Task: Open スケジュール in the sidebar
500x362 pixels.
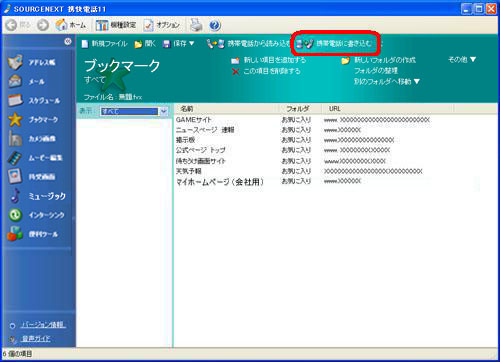Action: pyautogui.click(x=34, y=100)
